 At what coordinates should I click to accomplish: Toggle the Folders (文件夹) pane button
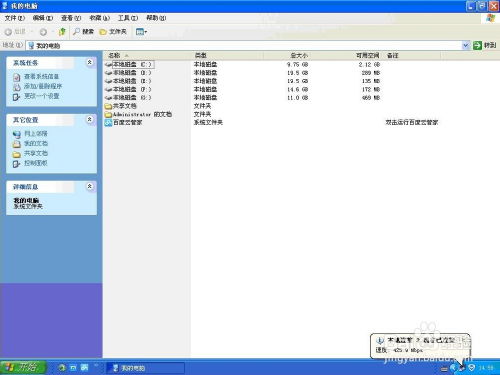coord(113,32)
